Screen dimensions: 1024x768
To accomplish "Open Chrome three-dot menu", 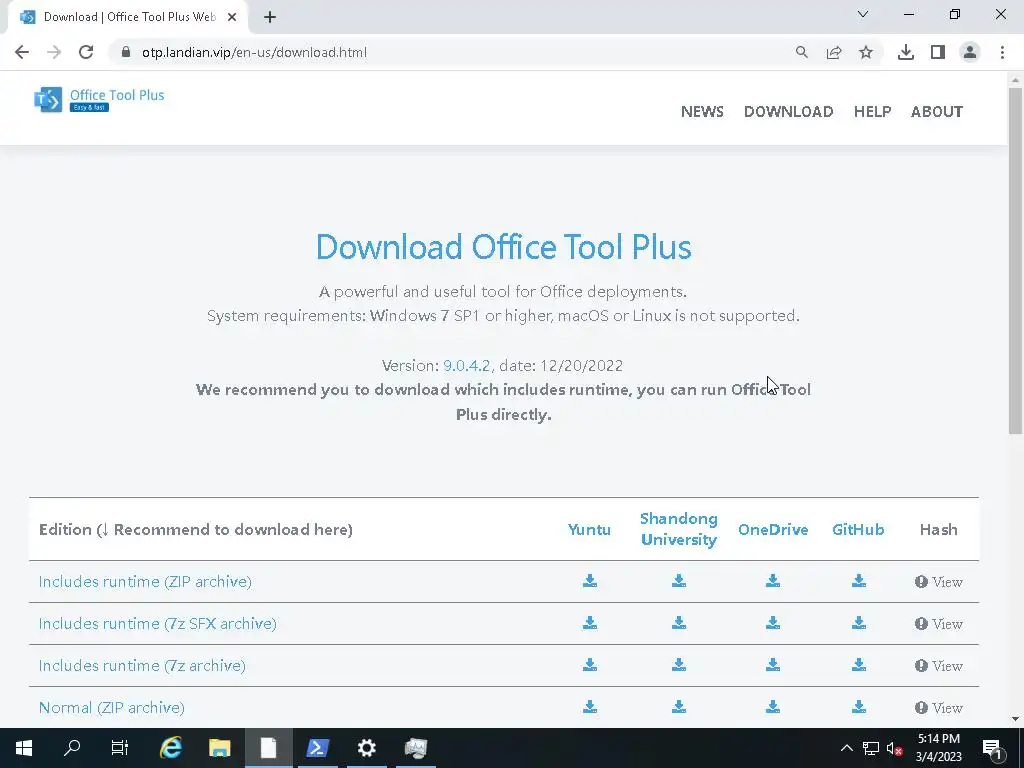I will (x=1002, y=52).
